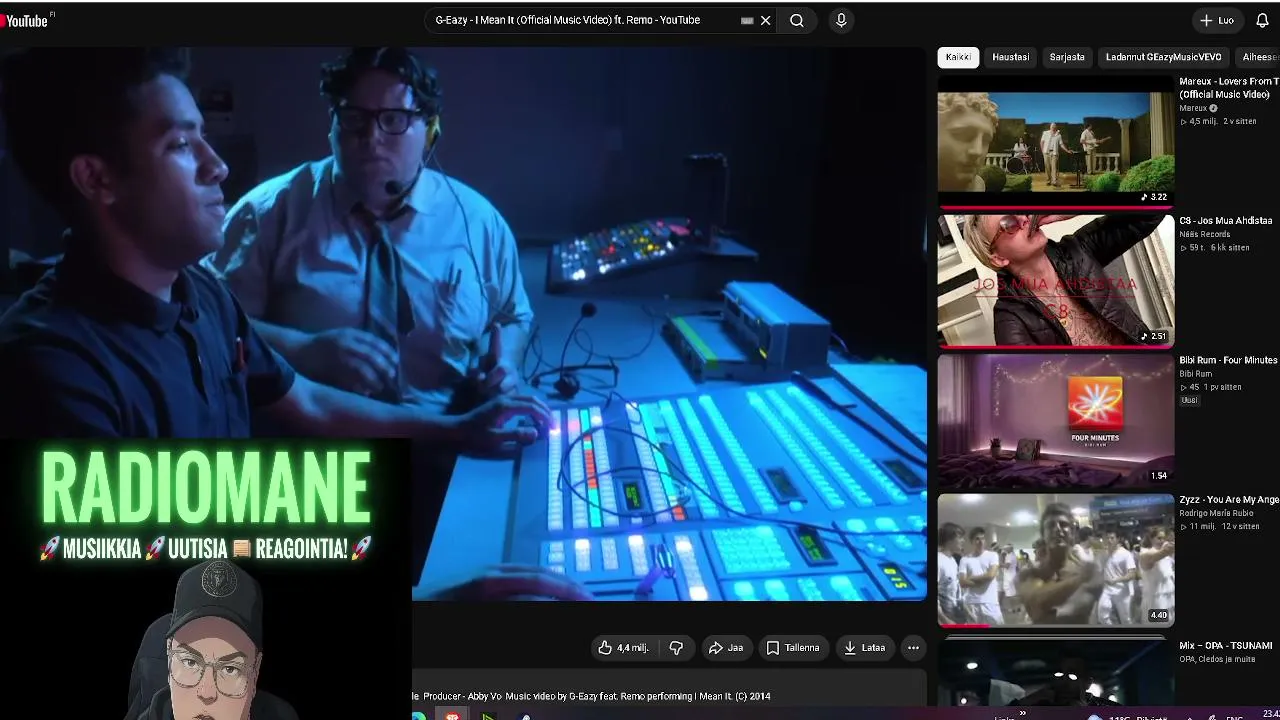1280x720 pixels.
Task: Run the search with magnifier button
Action: point(797,20)
